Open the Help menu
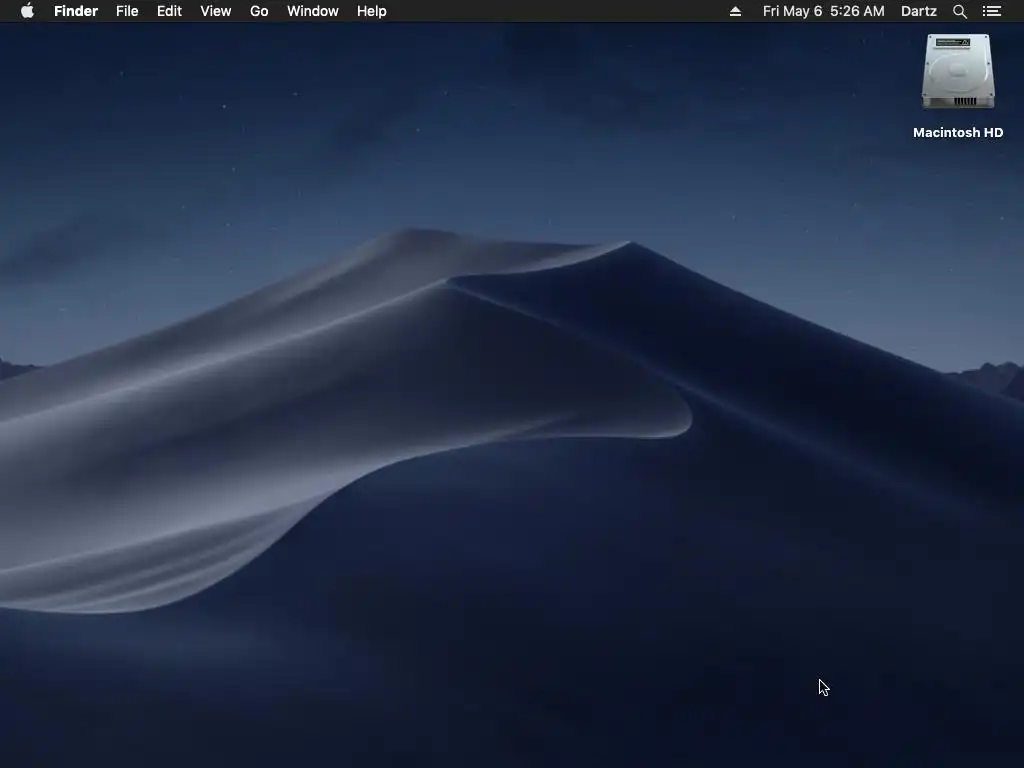Screen dimensions: 1024x768 click(372, 11)
